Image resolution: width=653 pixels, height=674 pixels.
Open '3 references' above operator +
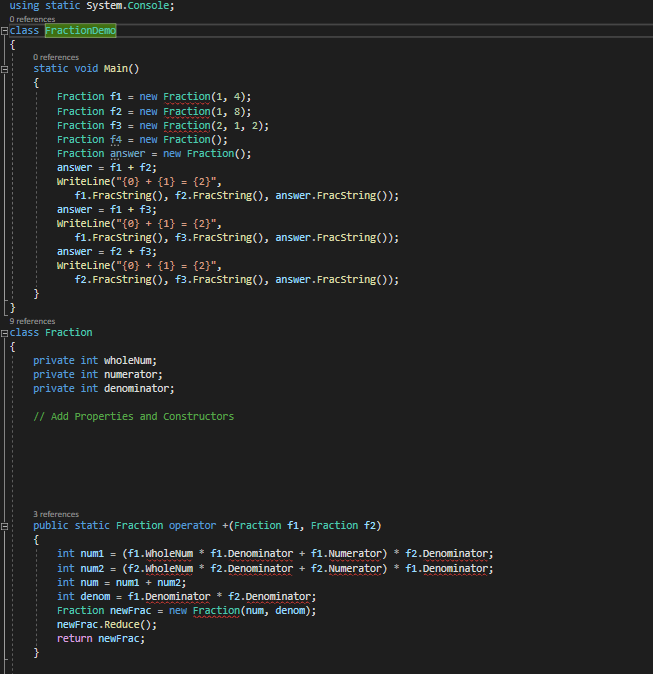click(56, 514)
